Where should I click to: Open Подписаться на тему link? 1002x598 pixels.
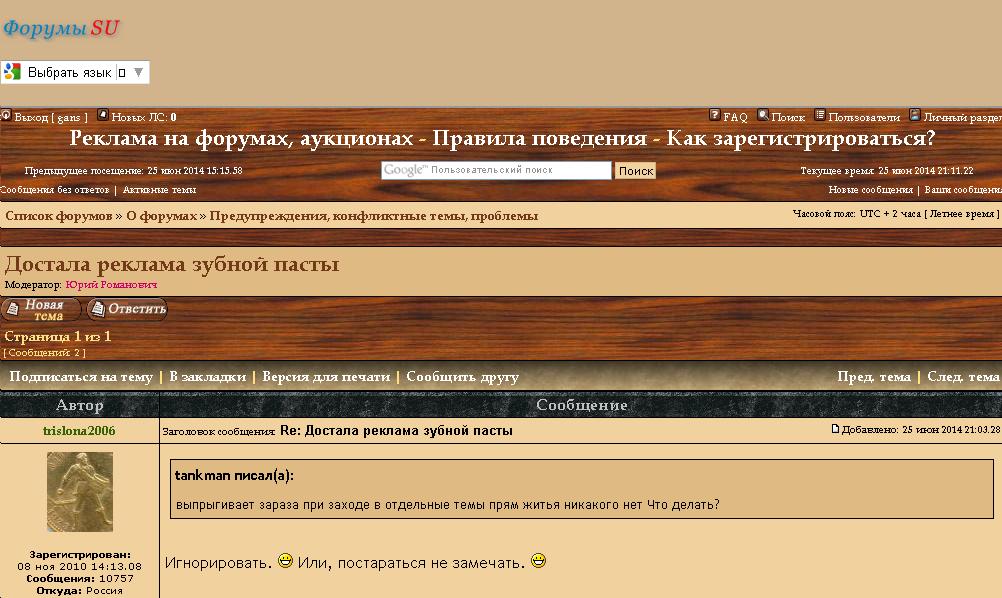(81, 377)
